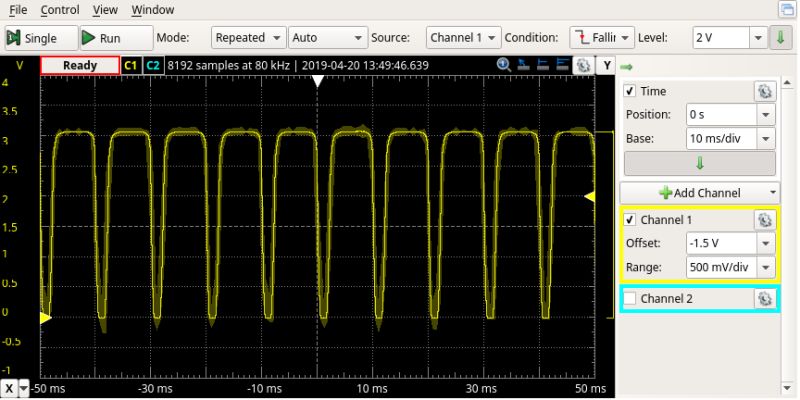Click the Add Channel button
This screenshot has width=800, height=400.
coord(699,193)
